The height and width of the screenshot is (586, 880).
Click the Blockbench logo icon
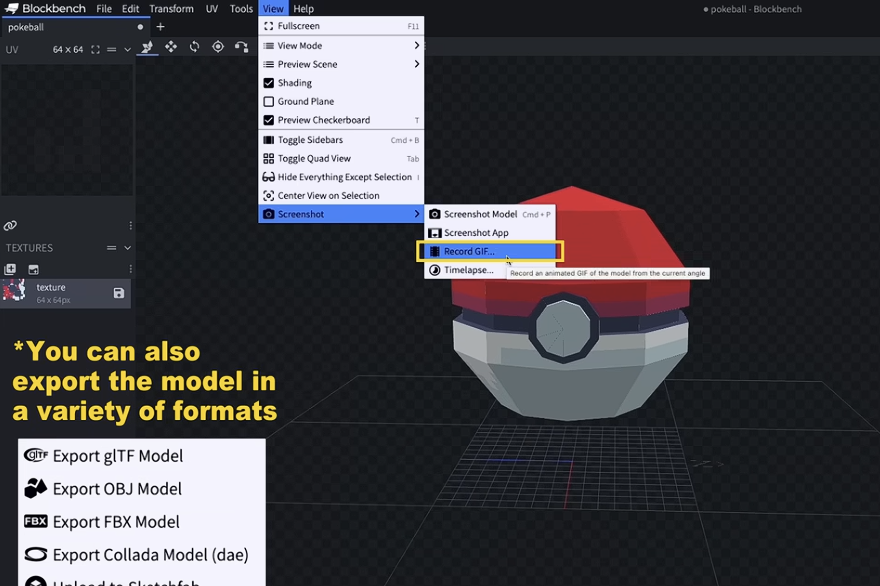pos(11,8)
